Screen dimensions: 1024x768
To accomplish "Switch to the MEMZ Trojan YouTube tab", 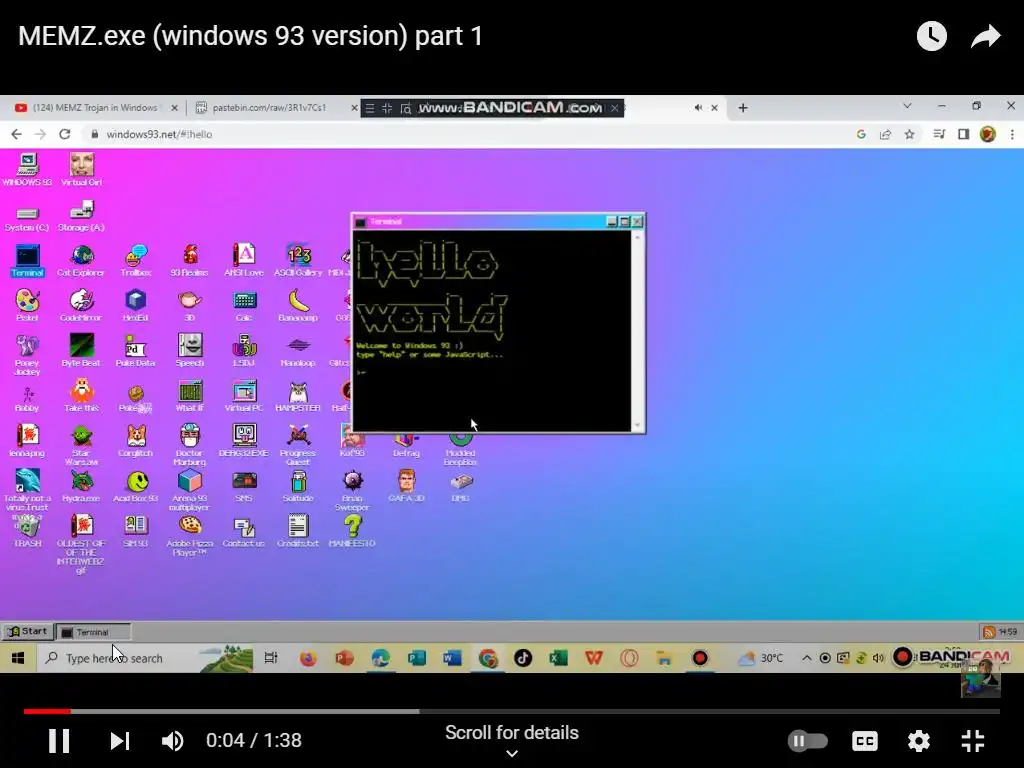I will coord(96,108).
